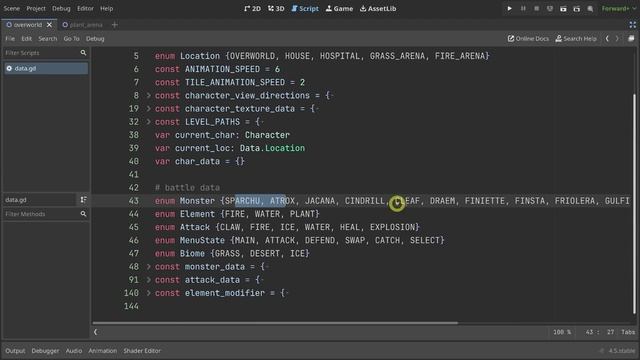Click the Location type on line 39

(285, 148)
